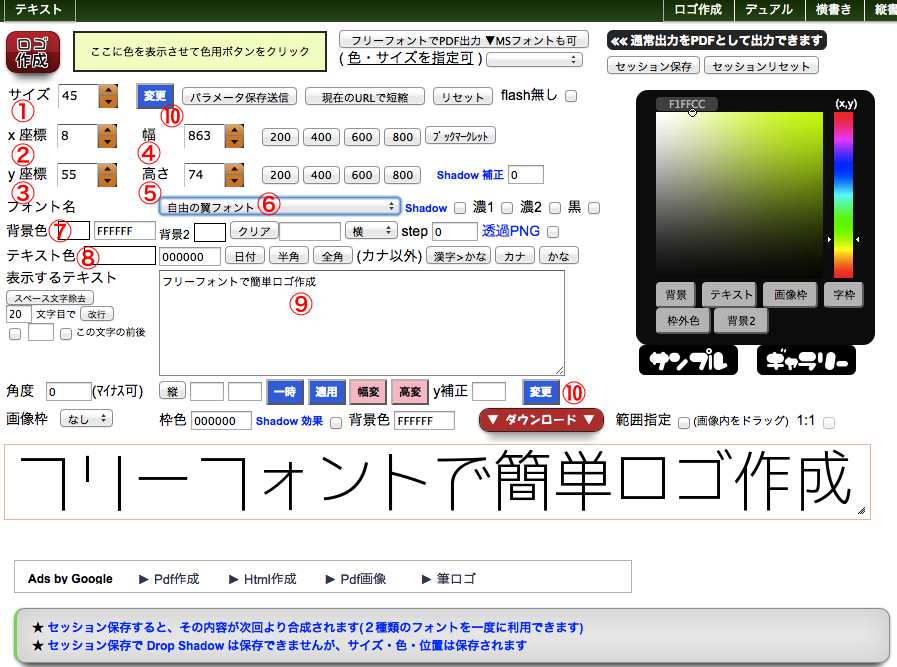Open the ロゴ作成 top menu tab
The height and width of the screenshot is (667, 897).
[697, 9]
